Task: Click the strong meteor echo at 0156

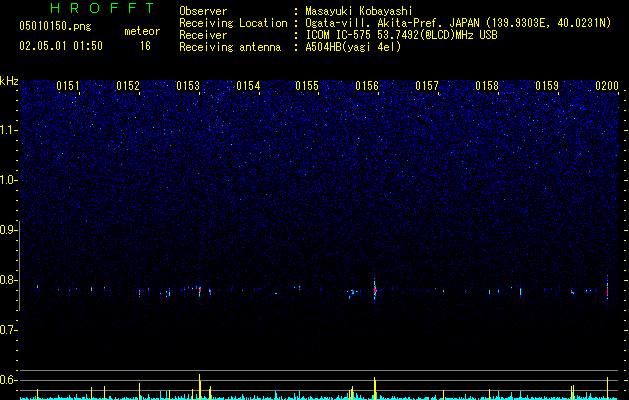Action: (x=375, y=290)
